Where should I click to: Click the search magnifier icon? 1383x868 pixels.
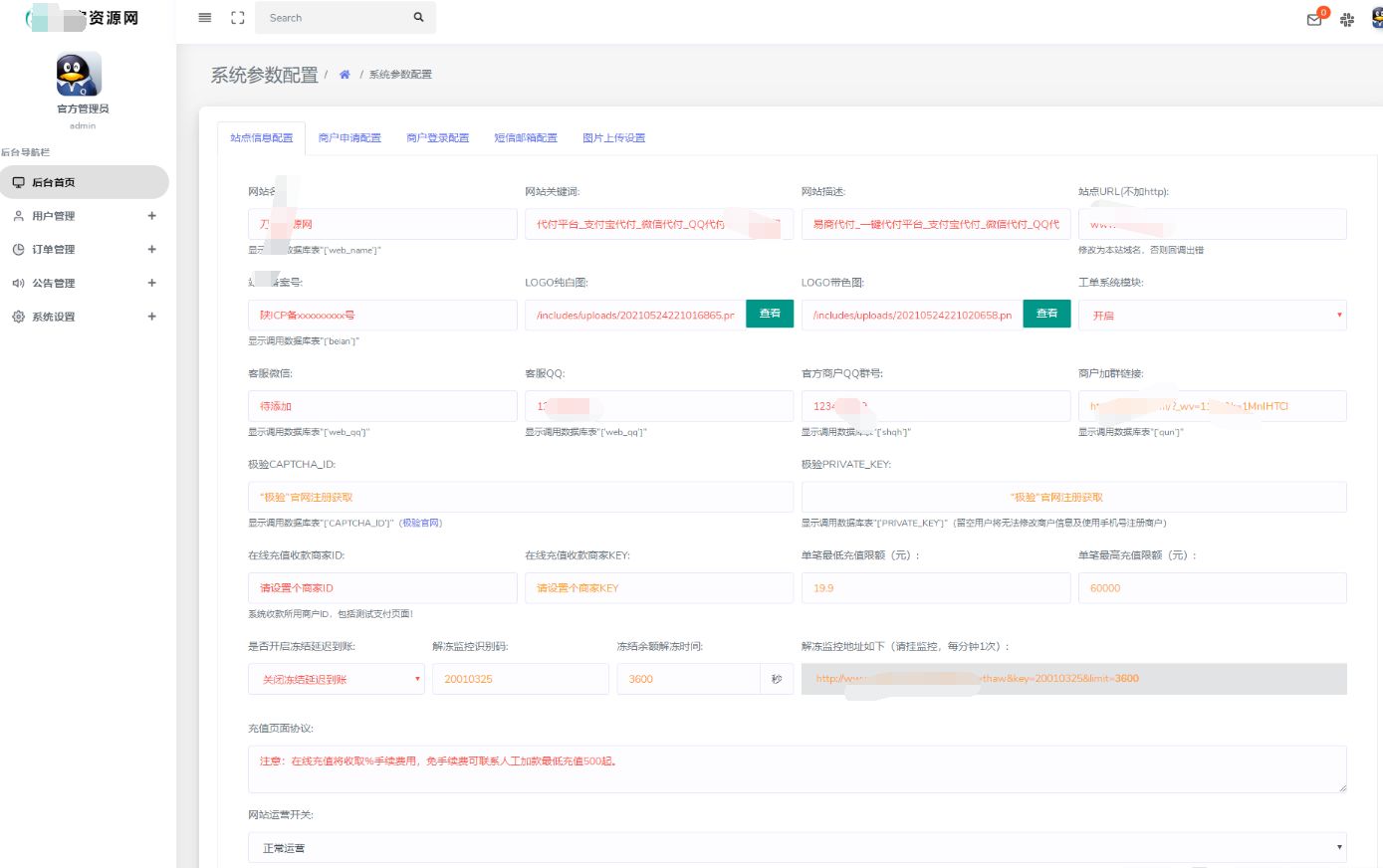coord(418,17)
